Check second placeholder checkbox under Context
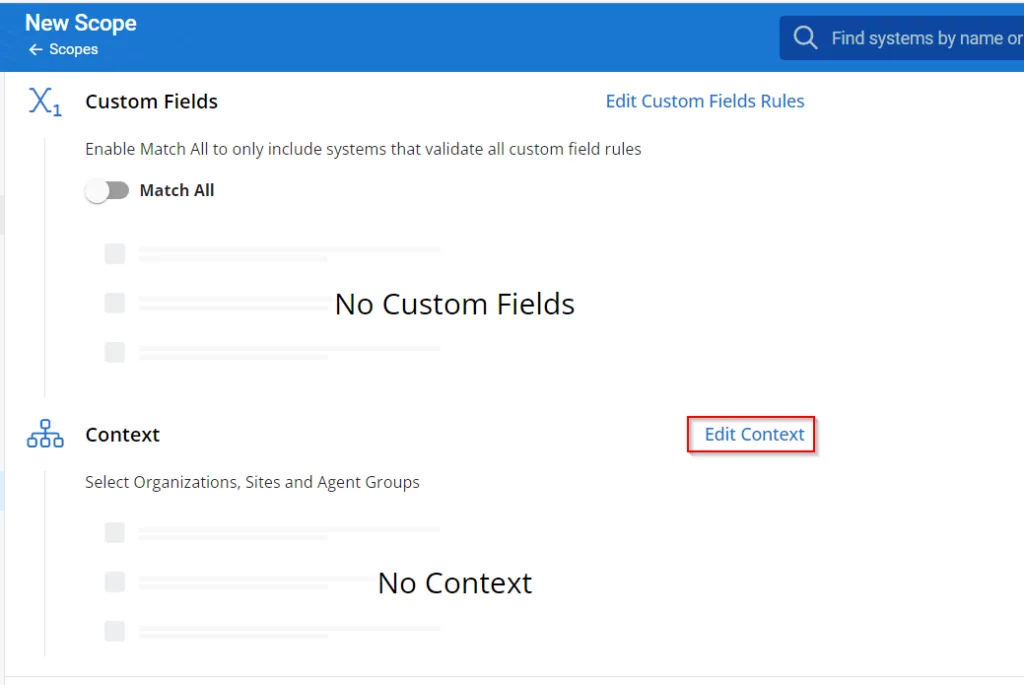Screen dimensions: 1024x685 click(x=115, y=581)
